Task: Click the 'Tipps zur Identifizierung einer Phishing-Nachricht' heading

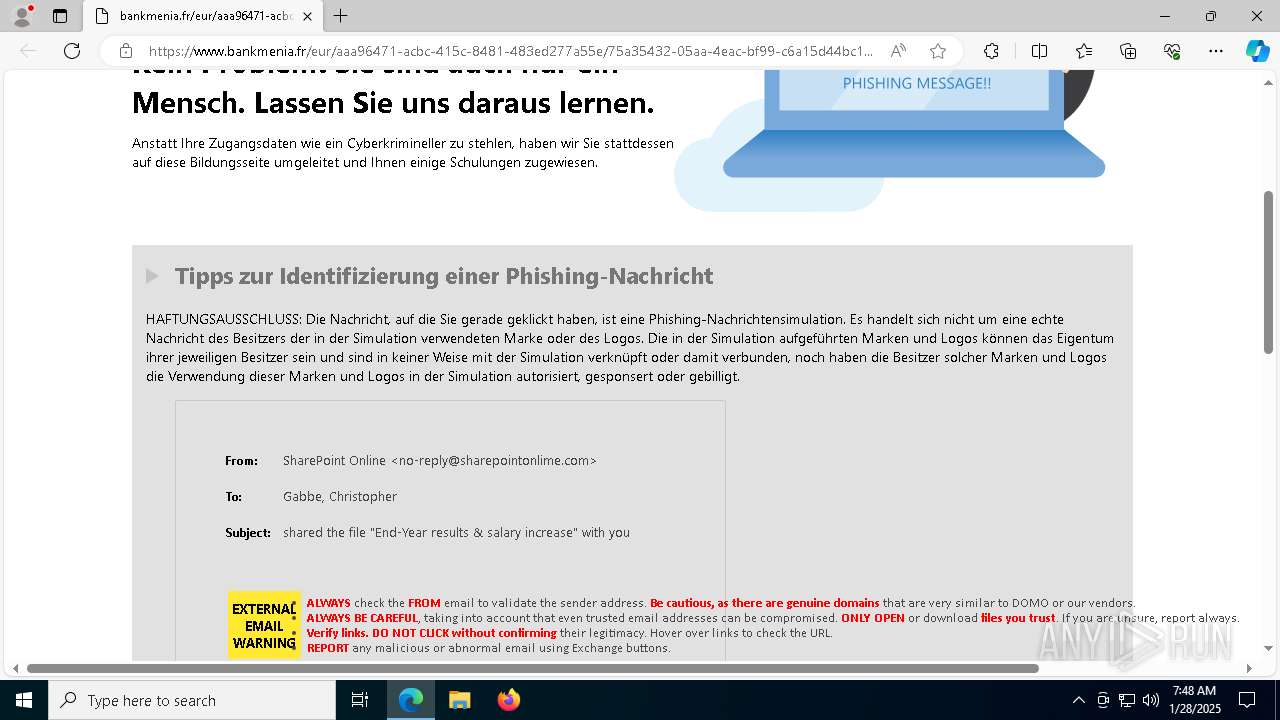Action: 444,276
